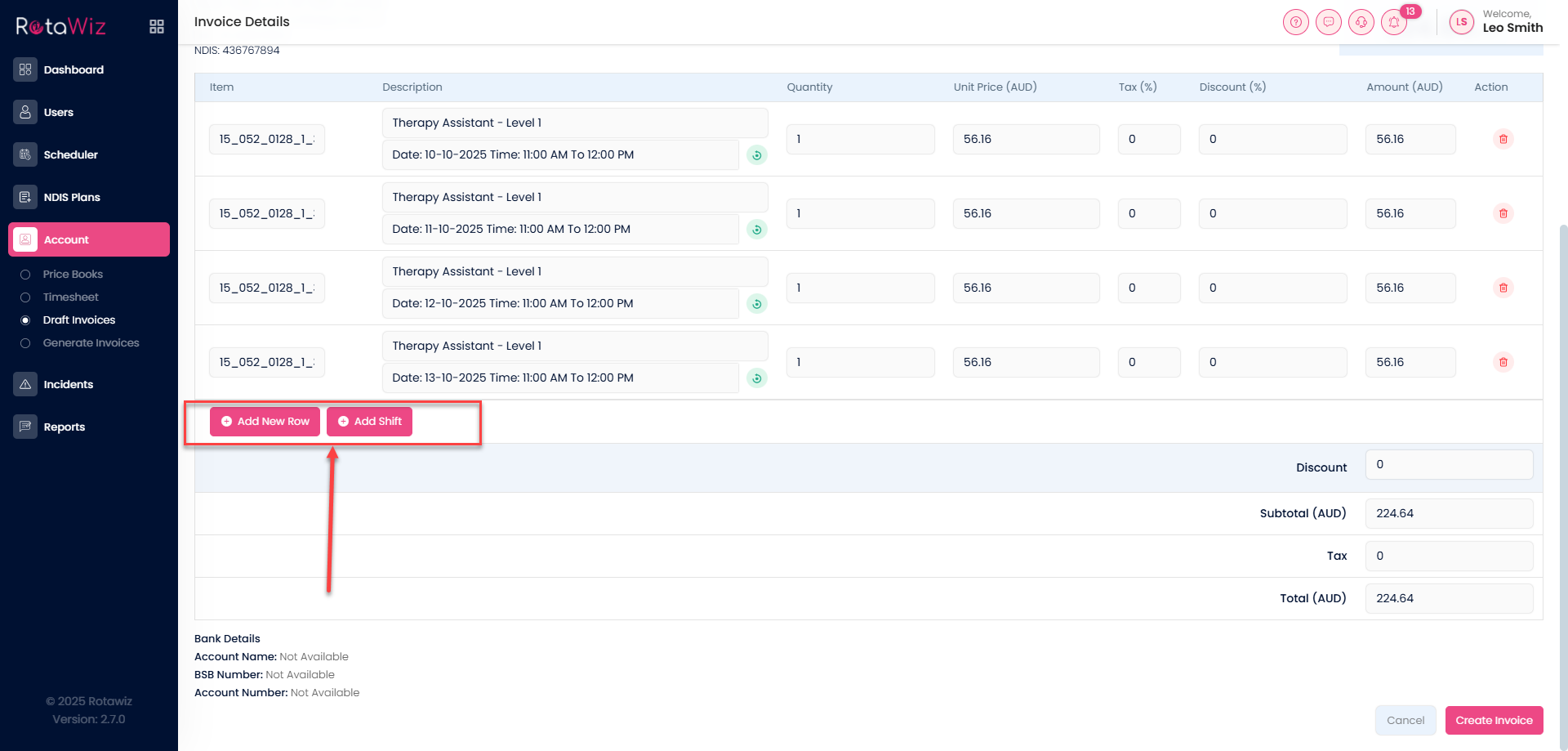Expand the Account sidebar menu
The height and width of the screenshot is (751, 1568).
click(x=89, y=239)
